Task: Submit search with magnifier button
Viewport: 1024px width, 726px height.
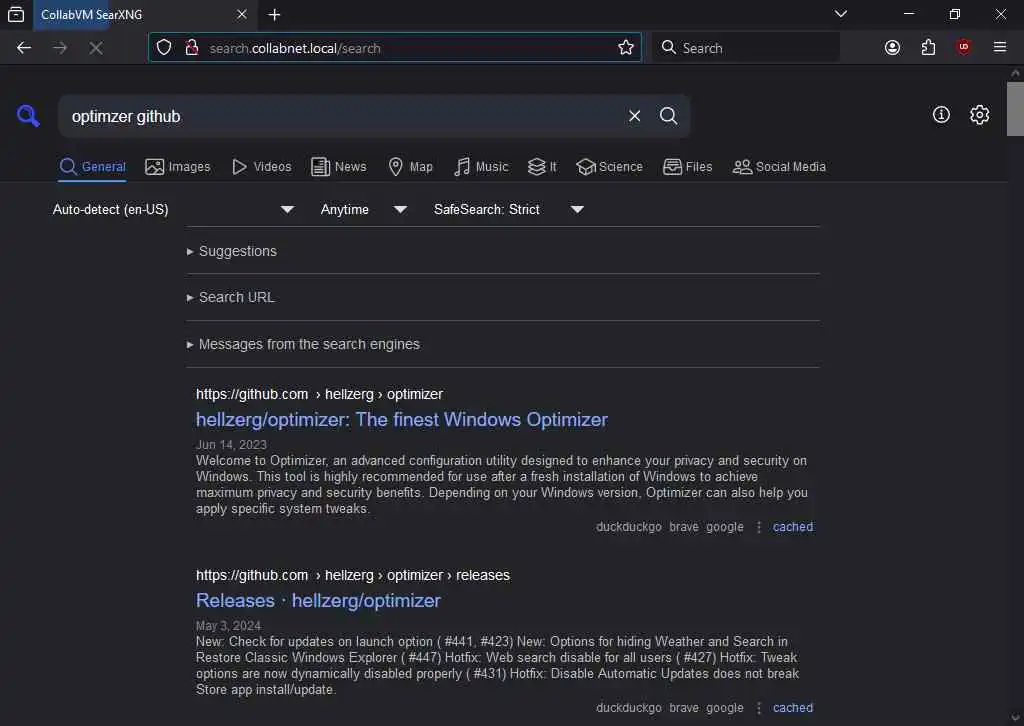Action: 668,116
